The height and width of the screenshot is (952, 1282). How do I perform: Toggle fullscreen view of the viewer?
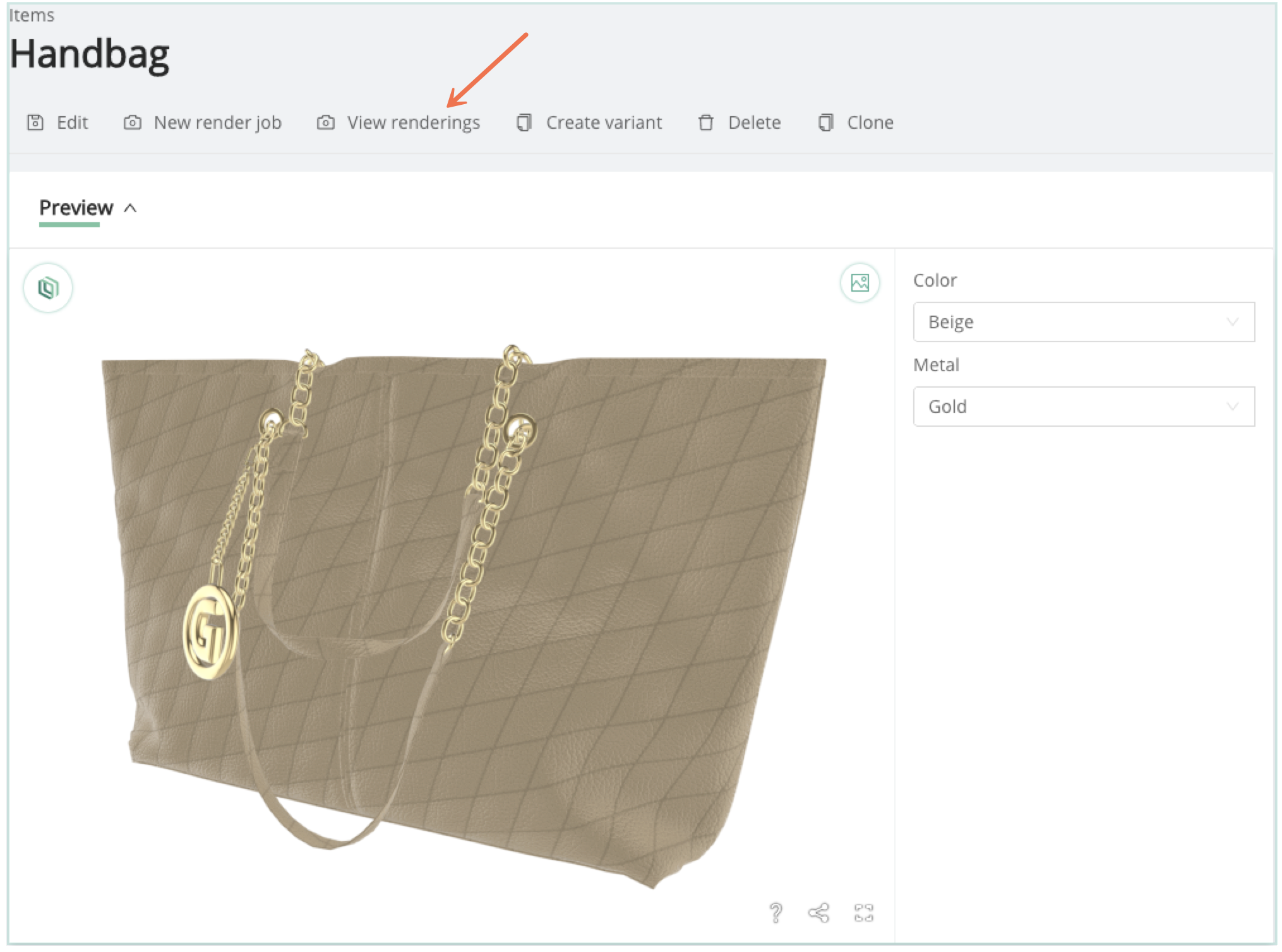tap(863, 912)
